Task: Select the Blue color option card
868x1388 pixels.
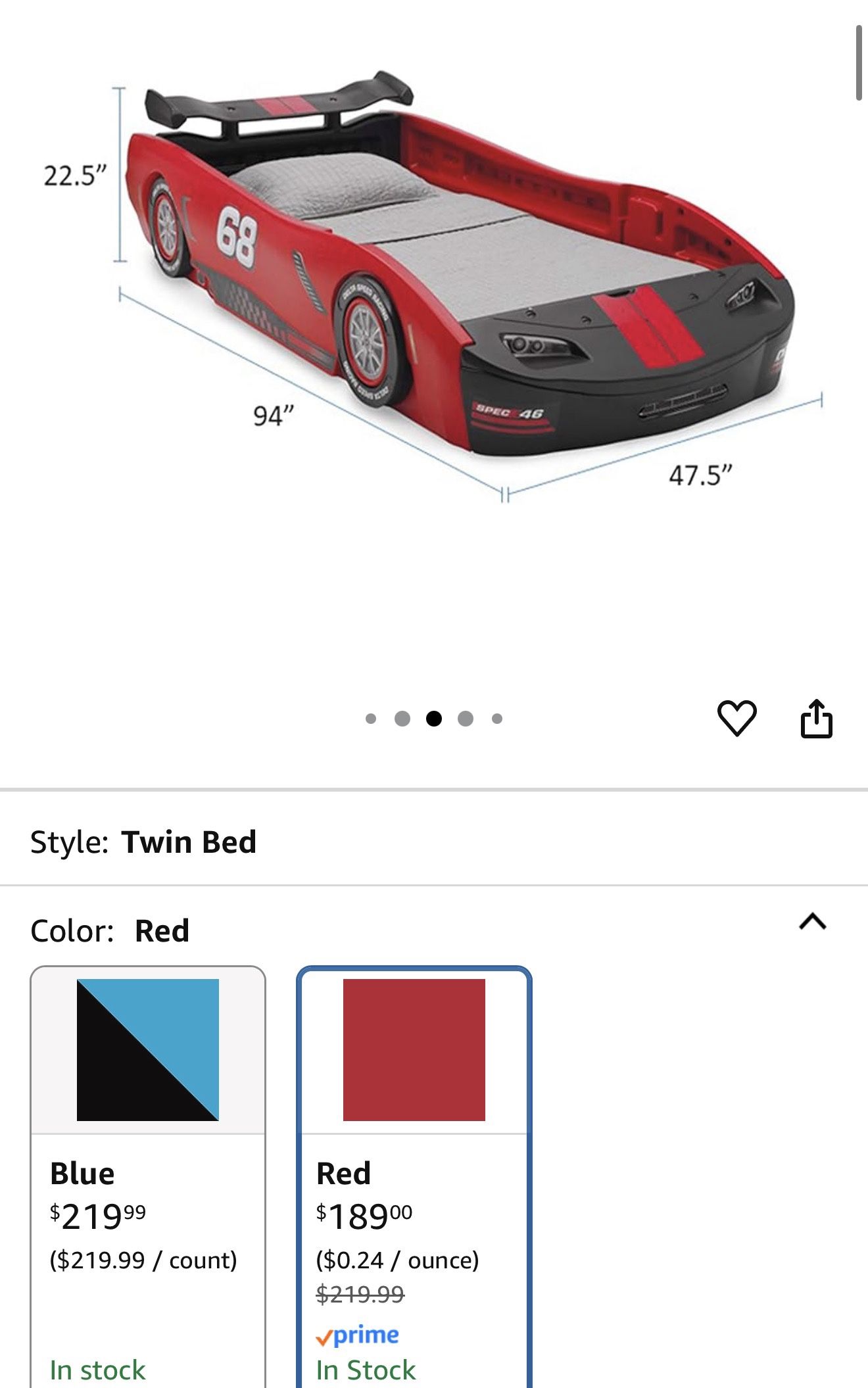Action: click(148, 1177)
